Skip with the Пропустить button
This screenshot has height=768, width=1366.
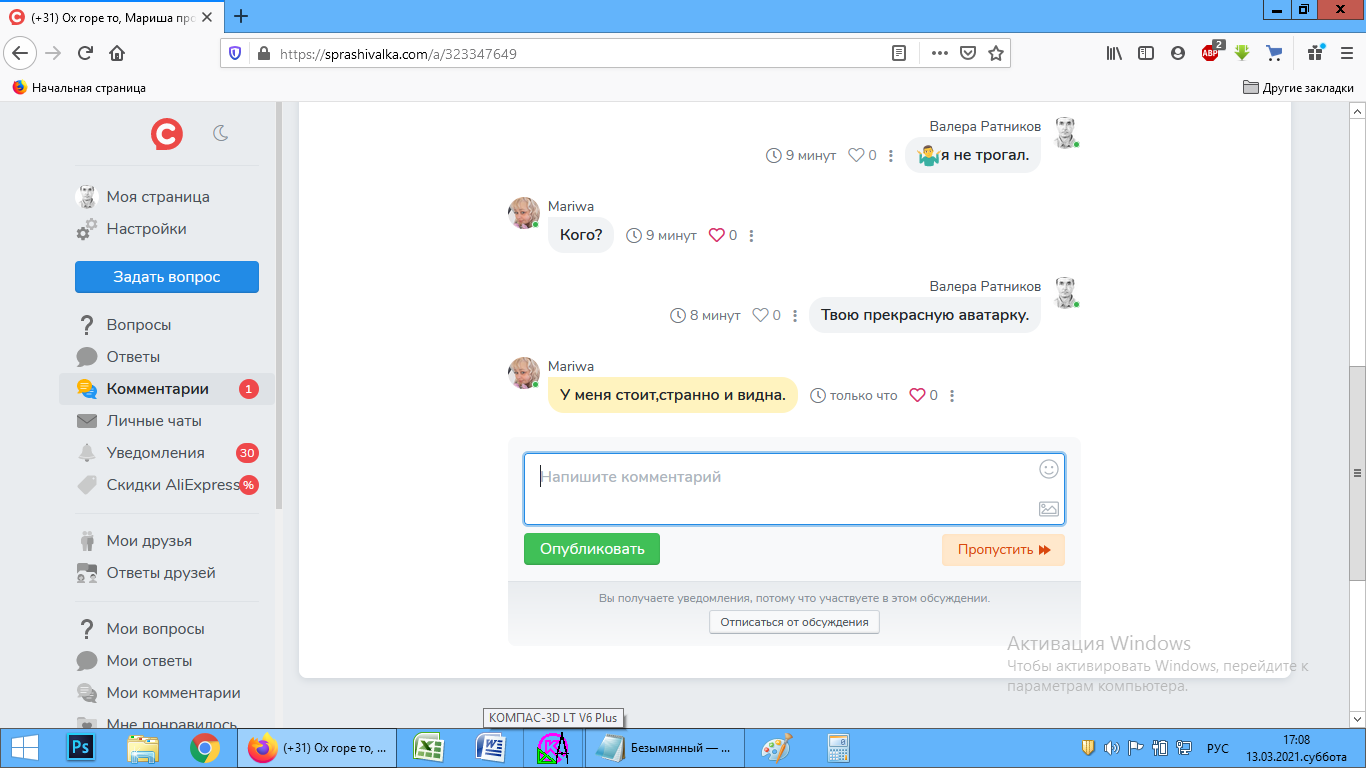click(x=1003, y=550)
